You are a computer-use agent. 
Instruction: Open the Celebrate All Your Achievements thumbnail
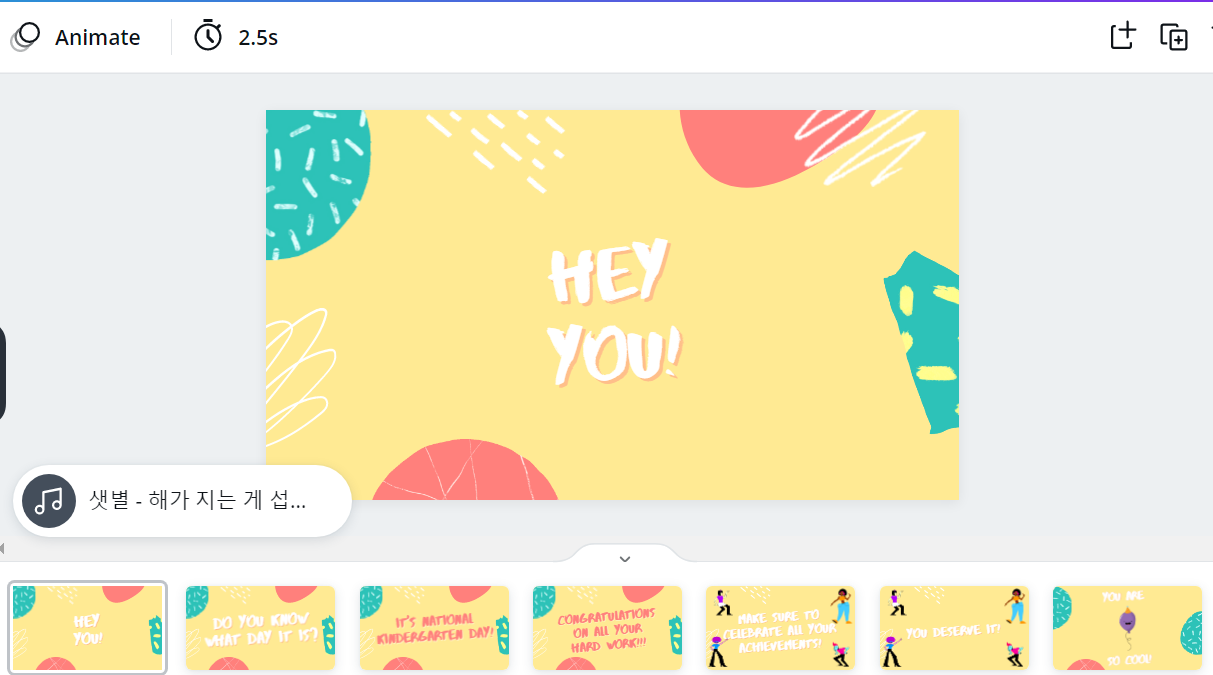pyautogui.click(x=780, y=628)
